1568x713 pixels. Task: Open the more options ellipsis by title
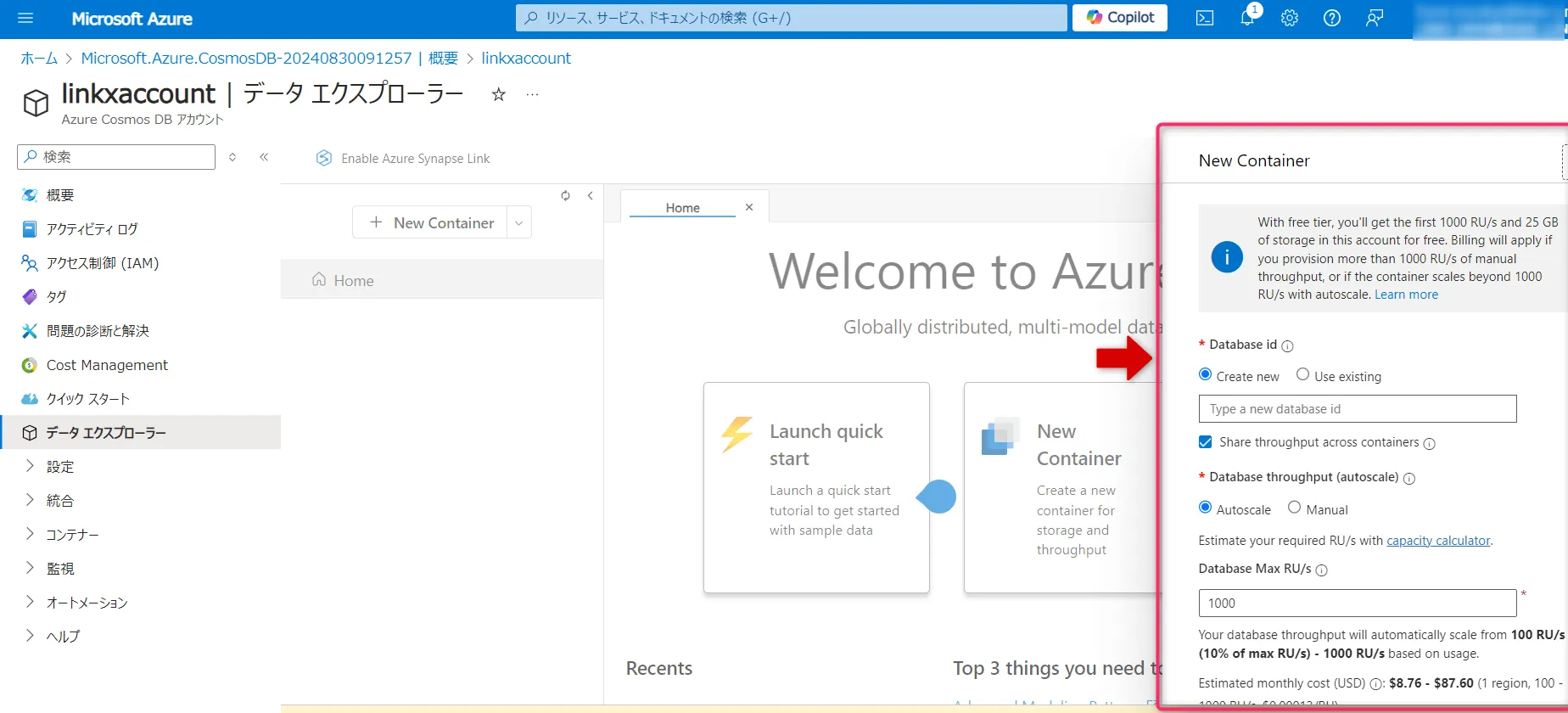tap(532, 94)
